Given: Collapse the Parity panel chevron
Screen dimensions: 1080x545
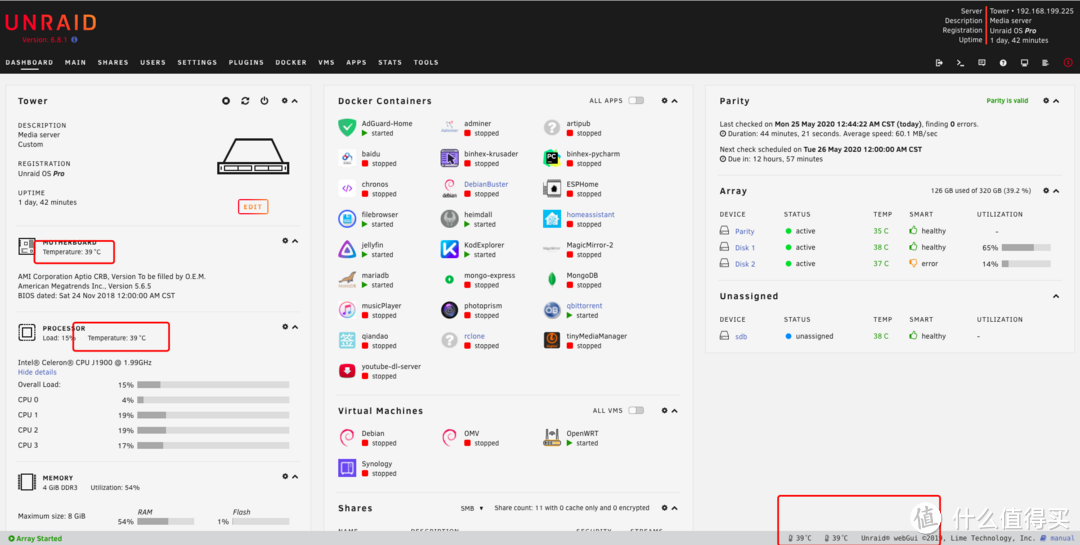Looking at the screenshot, I should (1057, 101).
